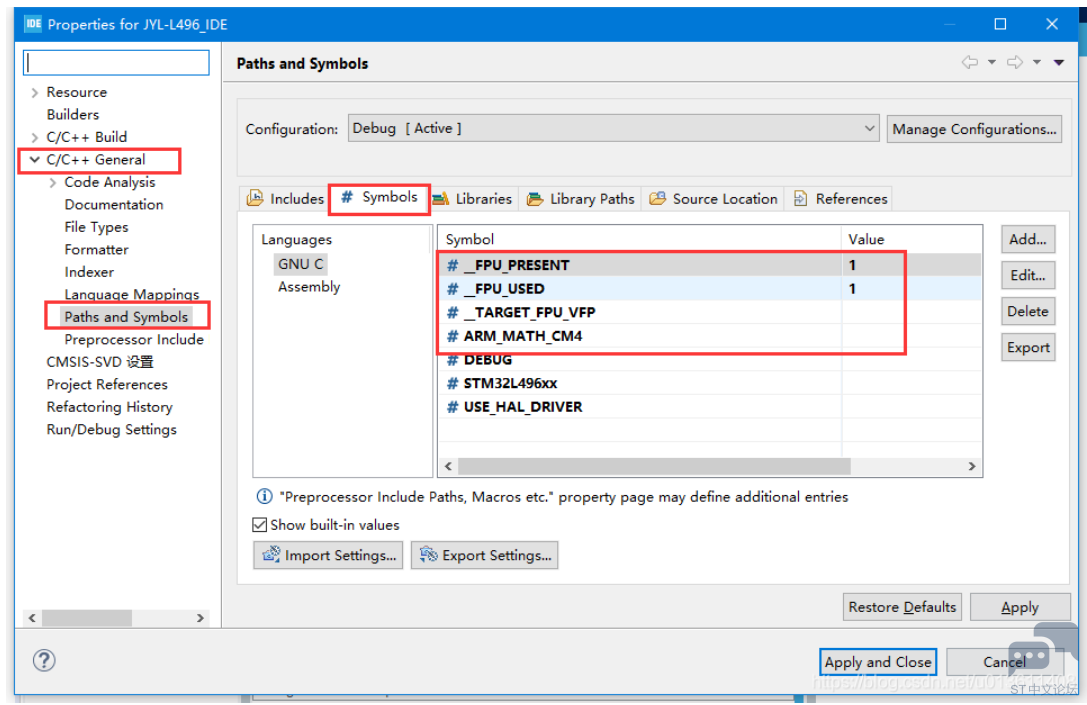Open the Includes tab
Viewport: 1087px width, 705px height.
(x=286, y=199)
